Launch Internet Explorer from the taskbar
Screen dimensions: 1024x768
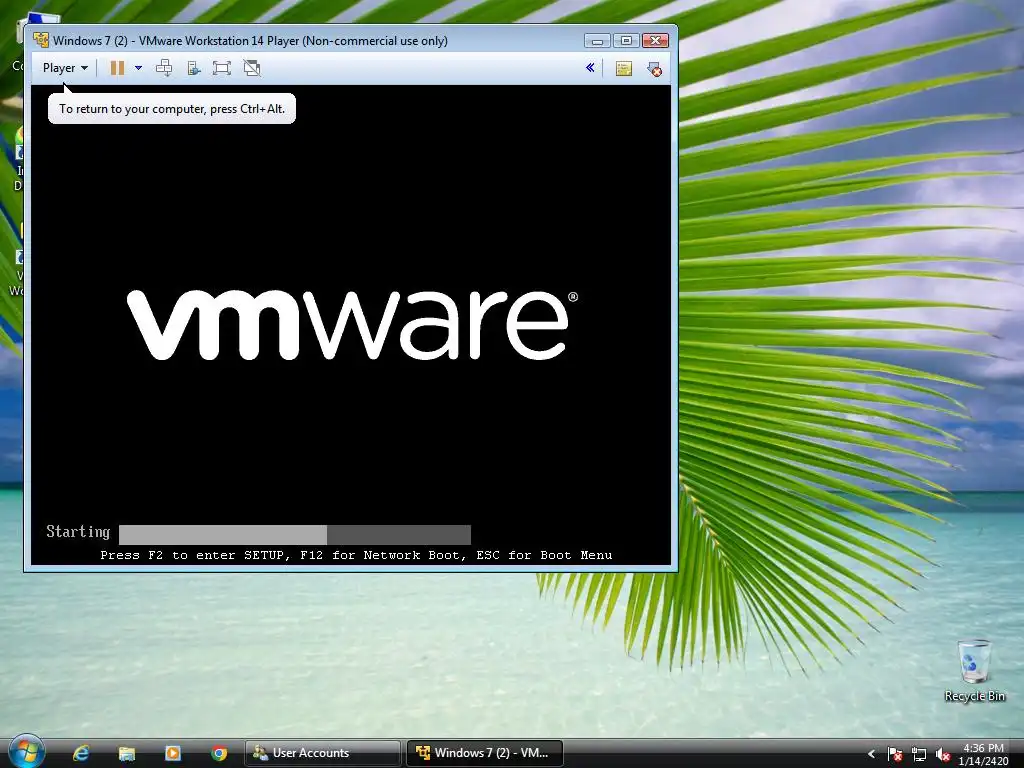click(x=81, y=753)
